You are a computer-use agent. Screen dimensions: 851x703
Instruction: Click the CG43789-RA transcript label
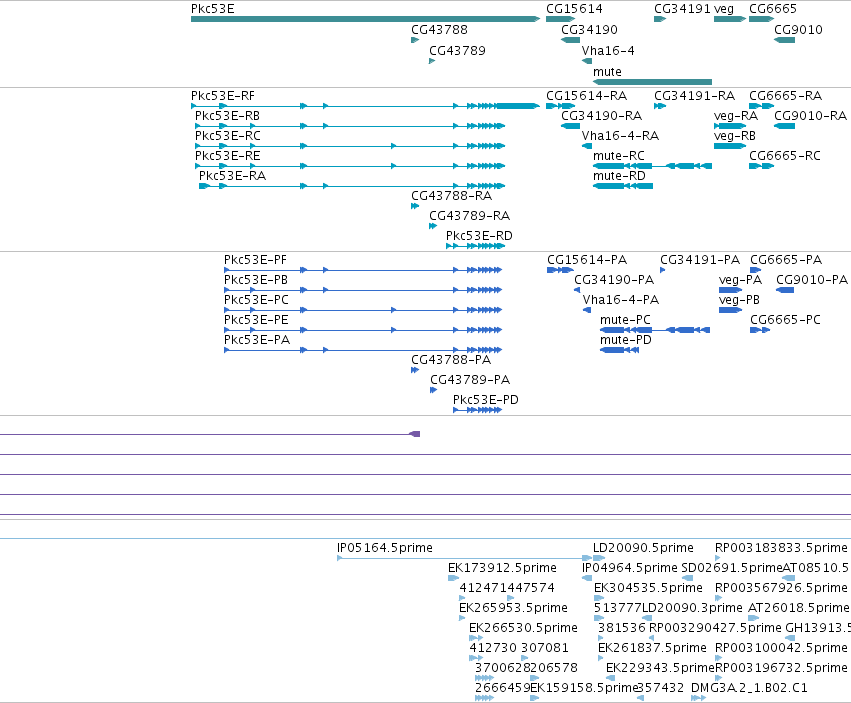tap(469, 216)
